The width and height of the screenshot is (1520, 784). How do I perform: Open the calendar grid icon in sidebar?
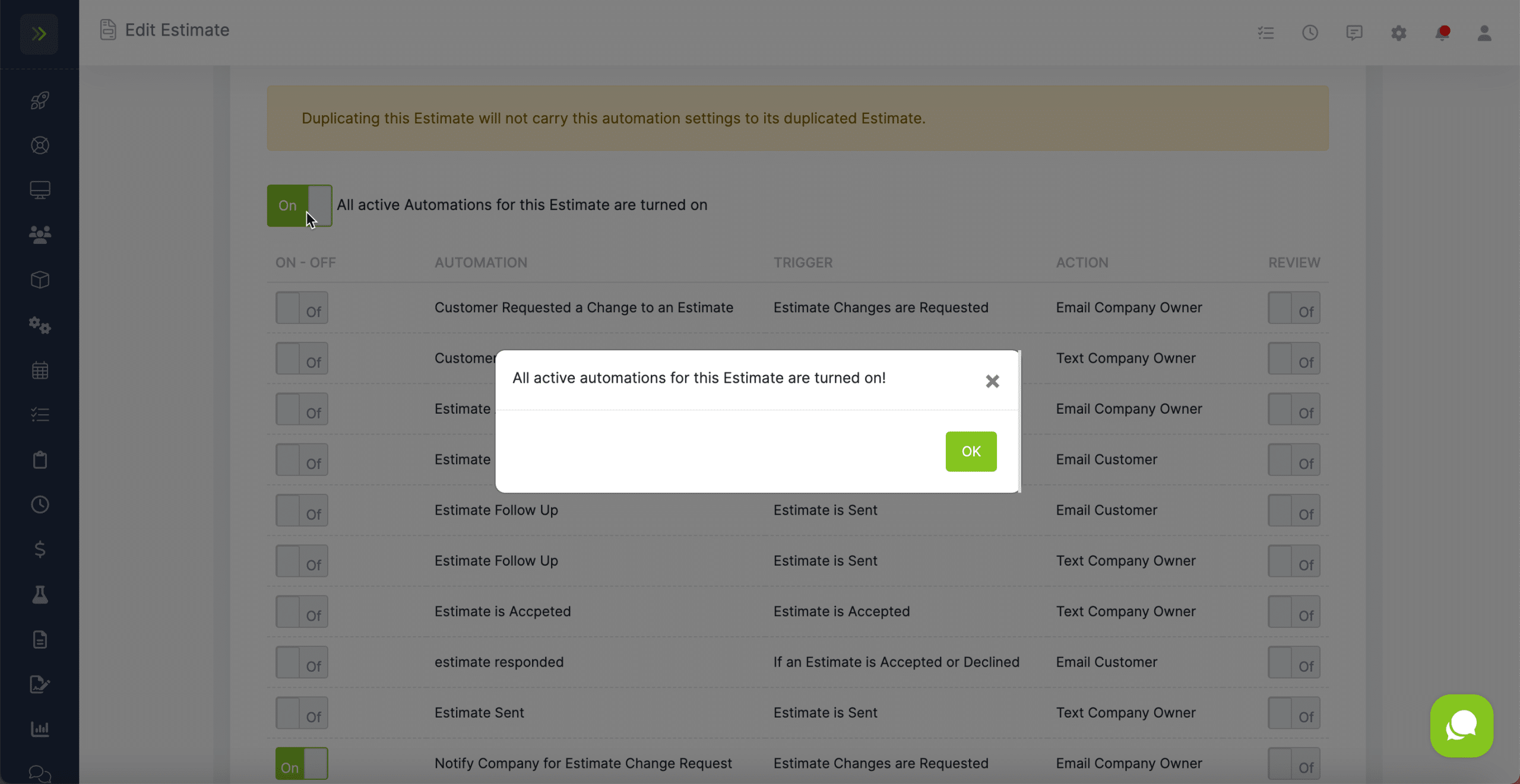click(x=40, y=370)
